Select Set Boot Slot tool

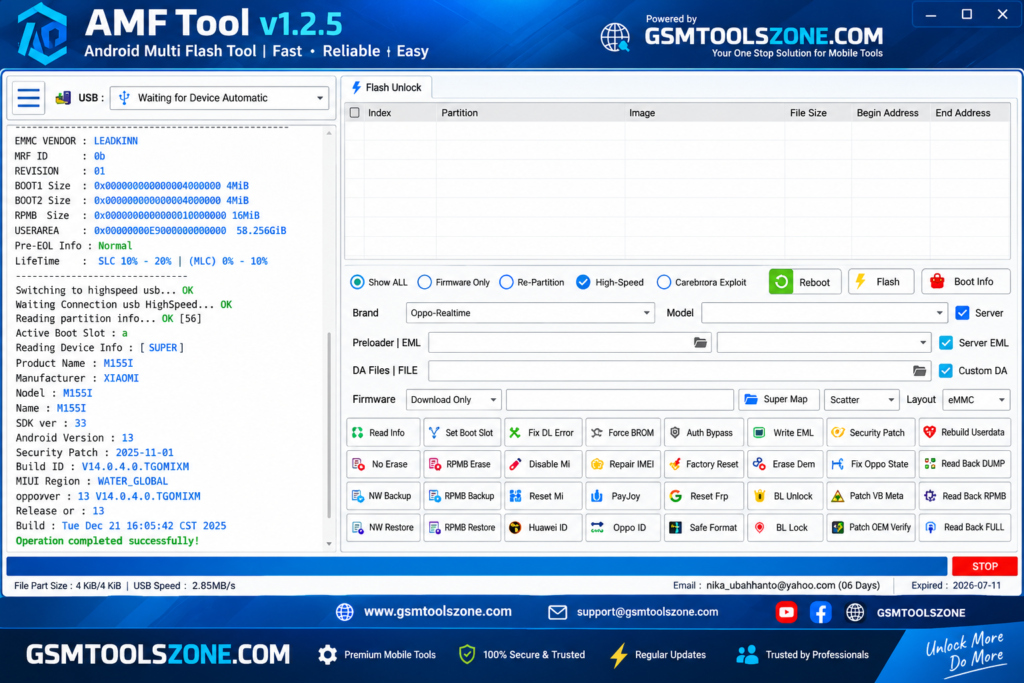[462, 432]
